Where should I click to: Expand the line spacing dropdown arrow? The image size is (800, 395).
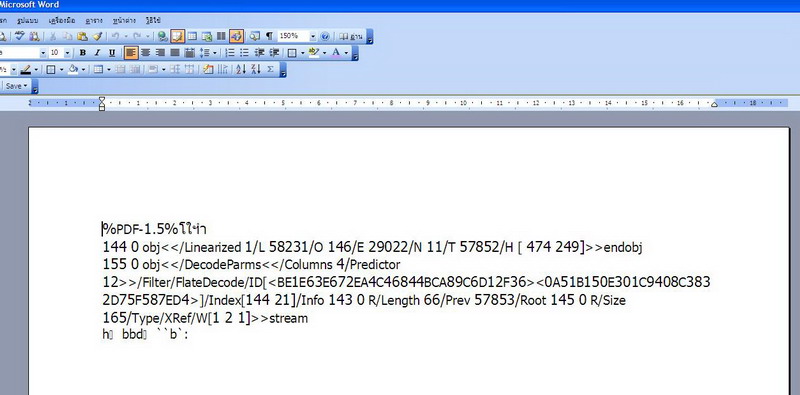coord(214,53)
